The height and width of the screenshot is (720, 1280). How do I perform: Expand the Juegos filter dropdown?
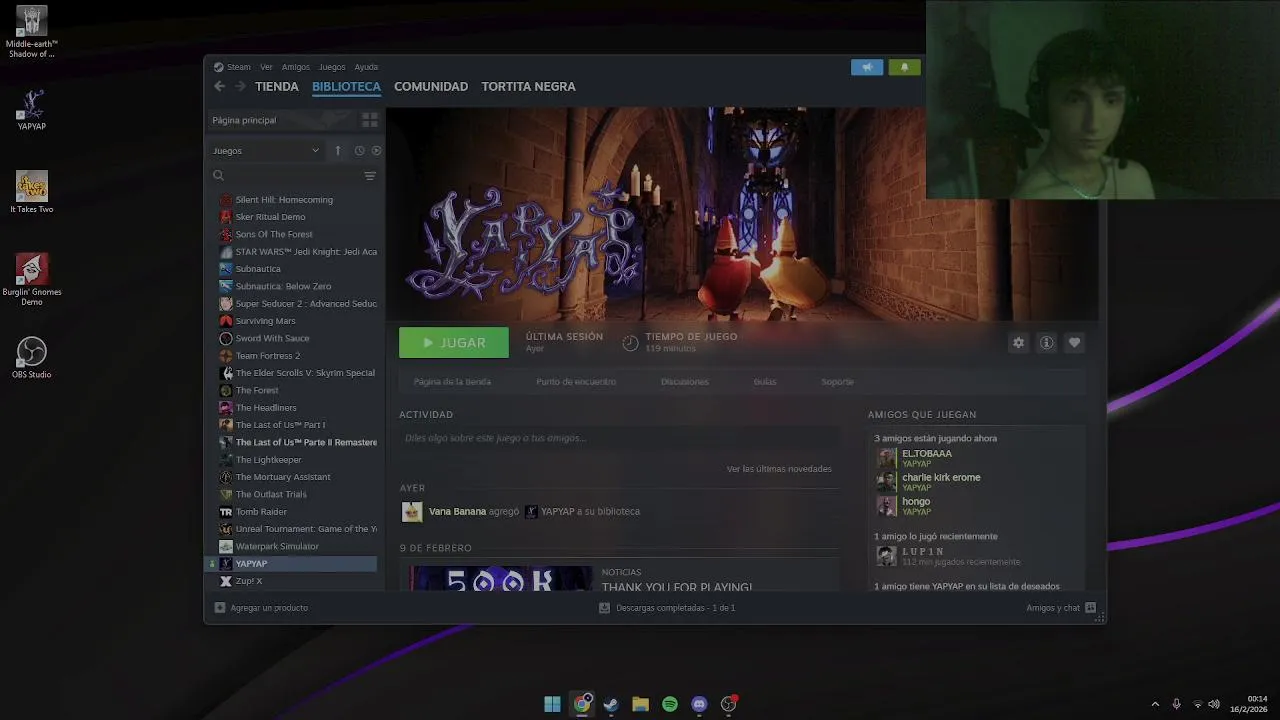265,151
